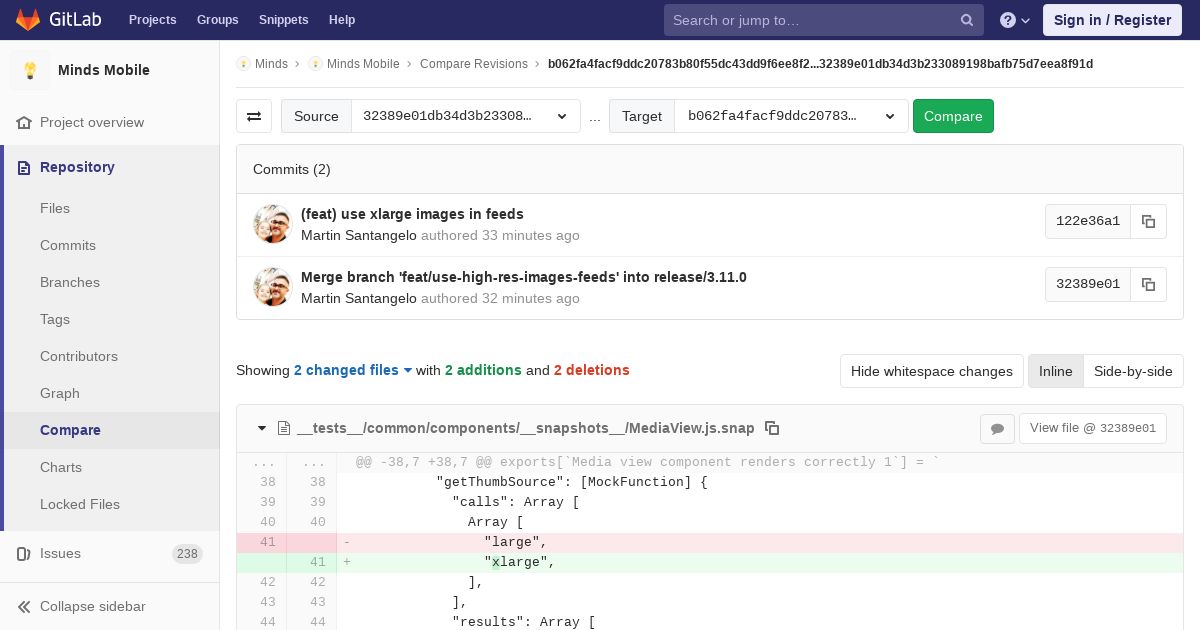Click the GitLab fox logo
This screenshot has width=1200, height=630.
(28, 20)
